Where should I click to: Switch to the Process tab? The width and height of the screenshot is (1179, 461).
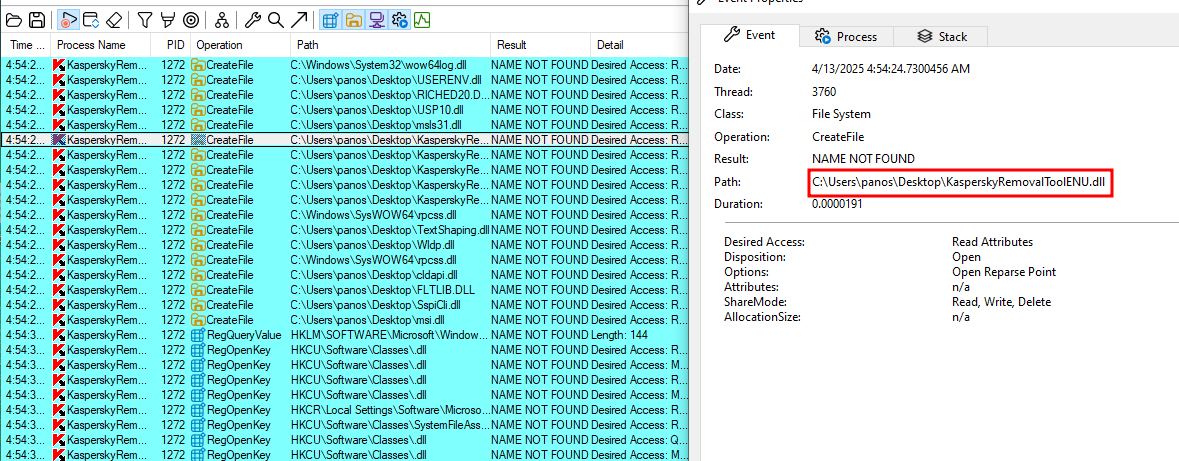(846, 36)
